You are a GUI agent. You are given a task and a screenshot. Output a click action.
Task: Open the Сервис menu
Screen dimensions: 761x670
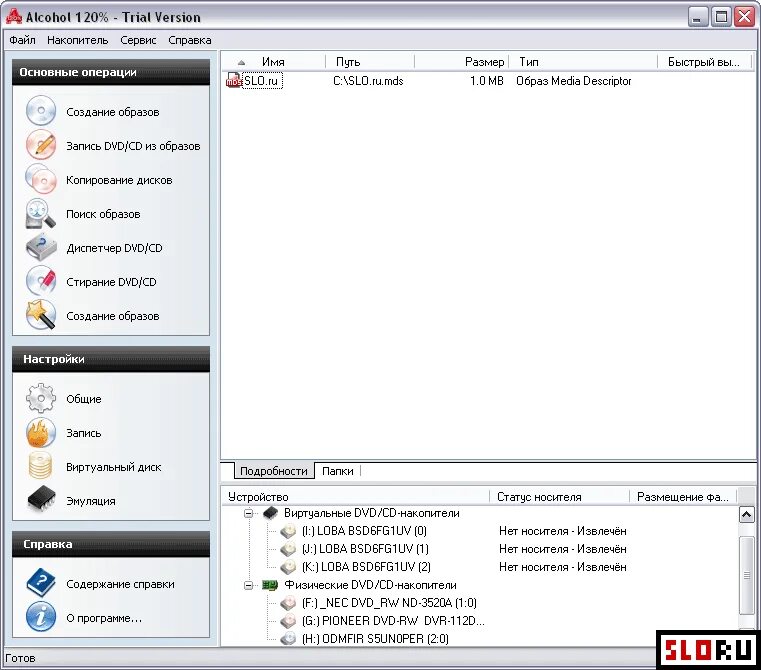pyautogui.click(x=138, y=40)
